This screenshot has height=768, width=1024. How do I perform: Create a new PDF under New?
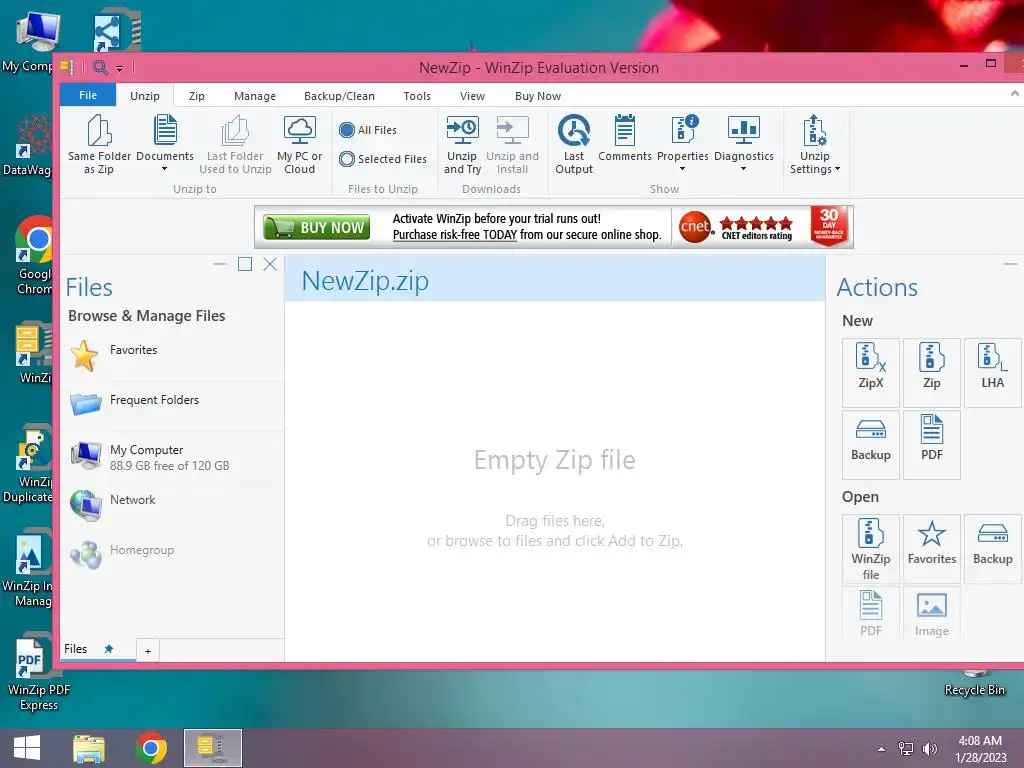pos(931,444)
